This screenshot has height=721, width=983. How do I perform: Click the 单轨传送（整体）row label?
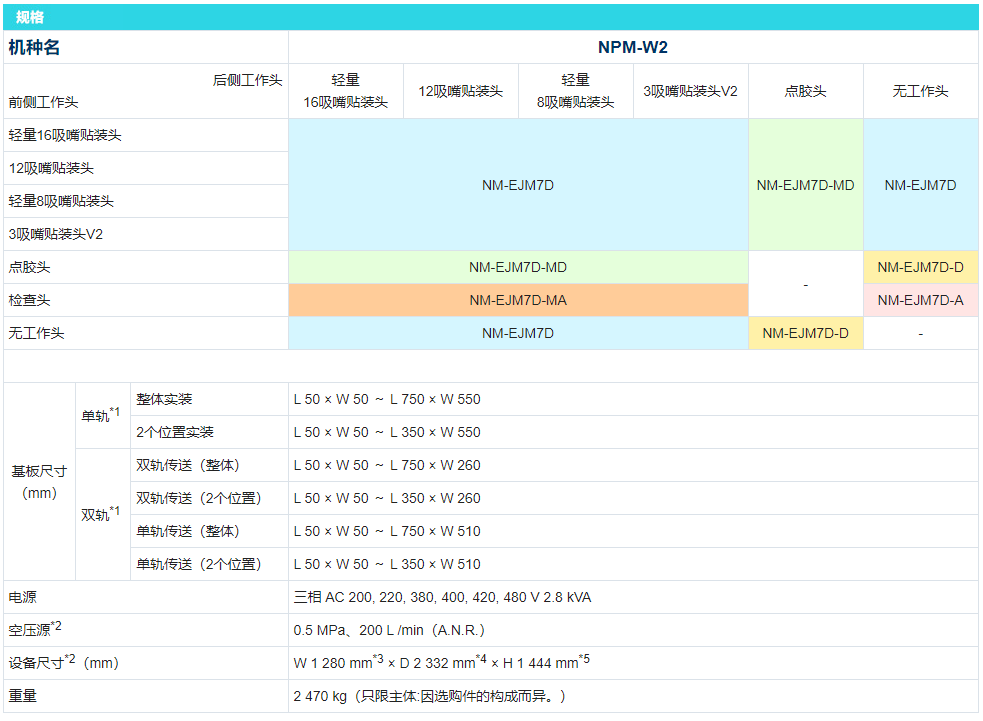click(x=187, y=531)
